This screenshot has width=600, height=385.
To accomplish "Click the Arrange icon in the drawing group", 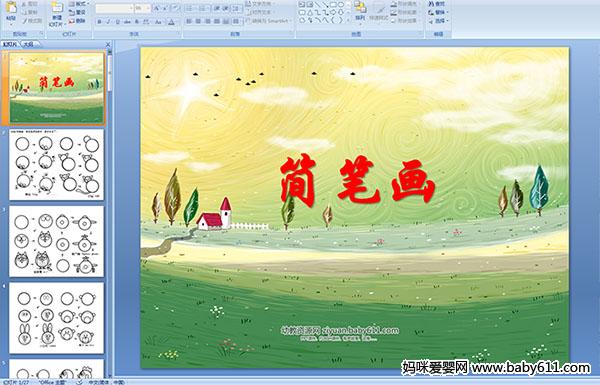I will point(360,11).
